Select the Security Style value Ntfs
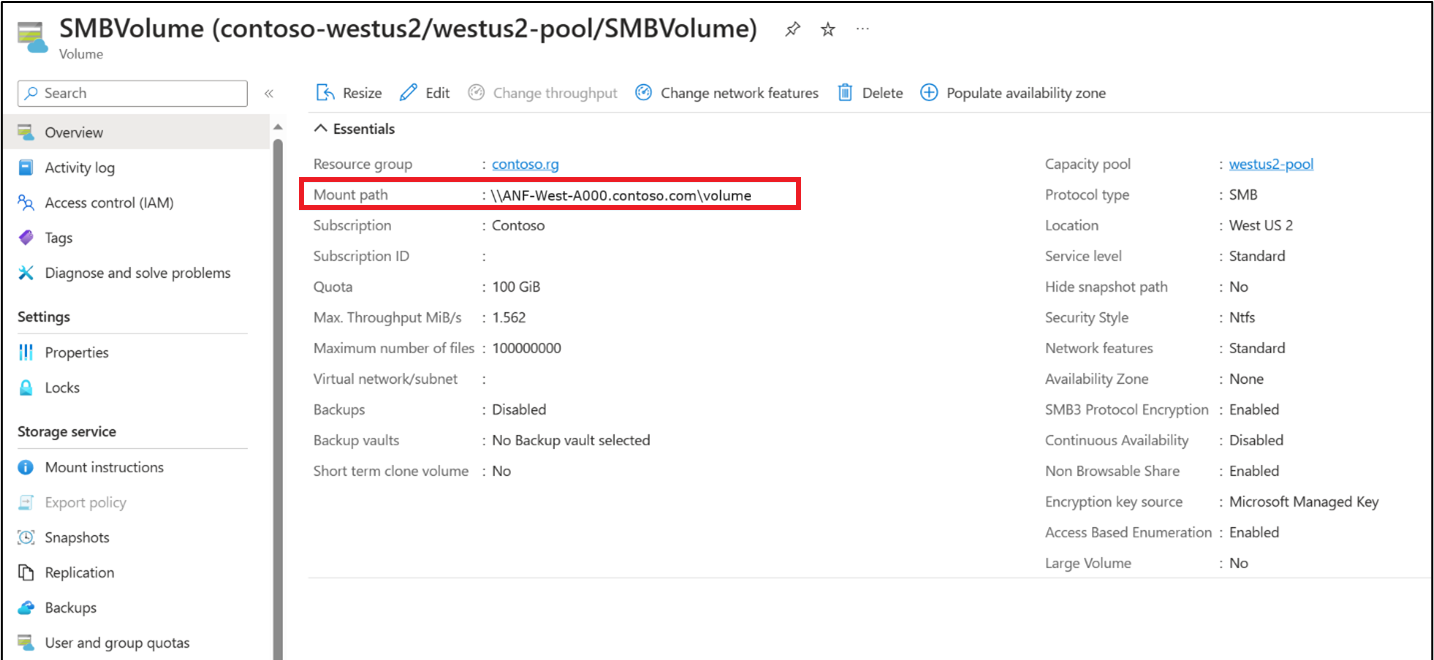This screenshot has height=660, width=1434. pos(1242,318)
